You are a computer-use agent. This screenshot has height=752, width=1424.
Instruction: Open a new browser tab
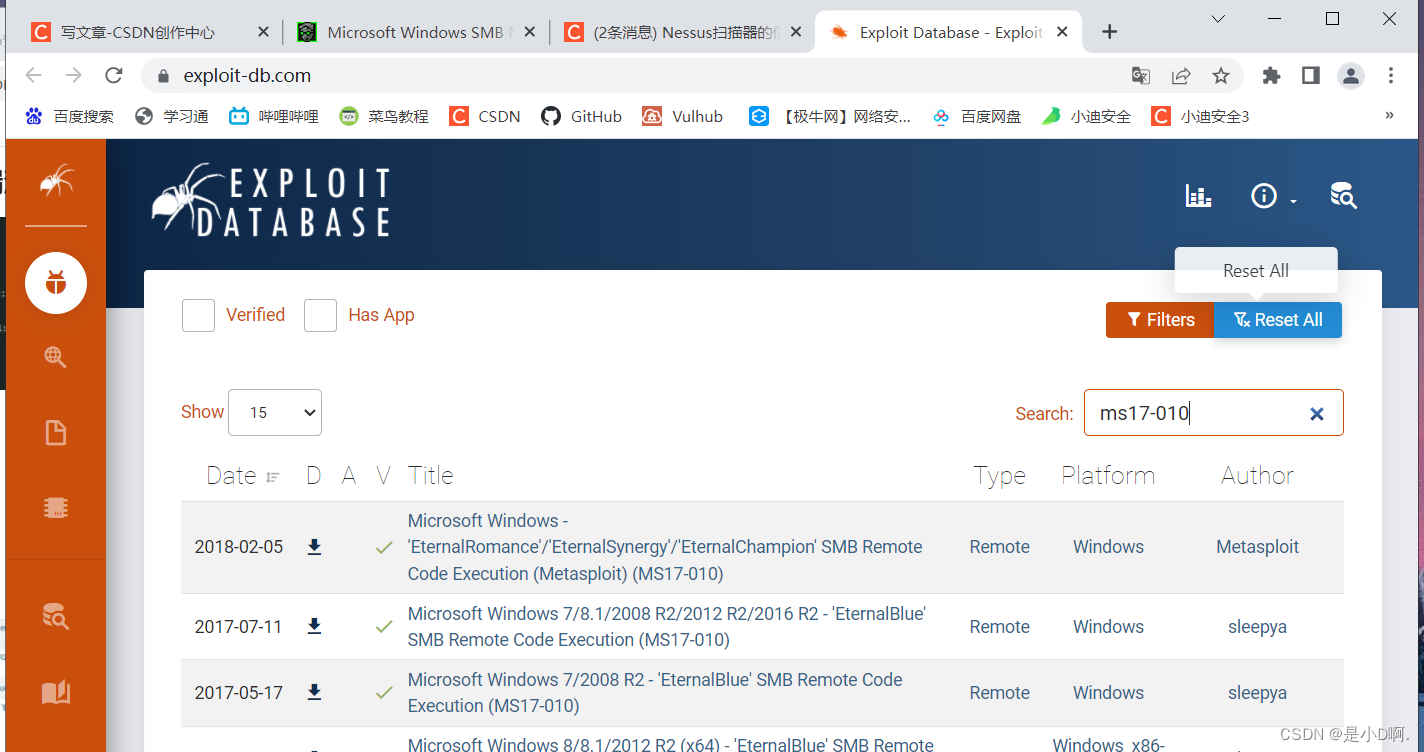(x=1109, y=32)
